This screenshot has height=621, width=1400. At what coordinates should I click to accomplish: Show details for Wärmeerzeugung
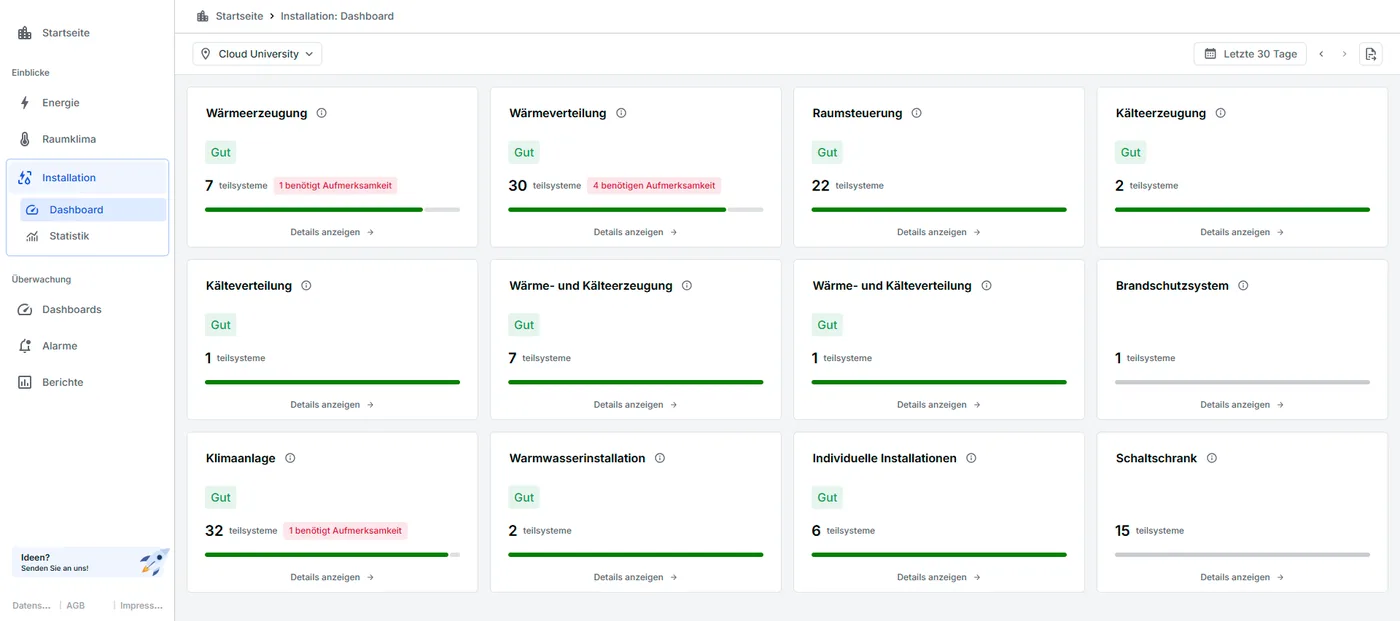[332, 232]
